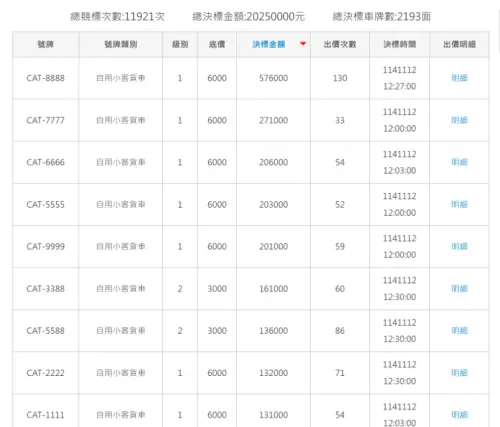Click the 決標時間 column header
This screenshot has width=500, height=427.
click(x=400, y=44)
